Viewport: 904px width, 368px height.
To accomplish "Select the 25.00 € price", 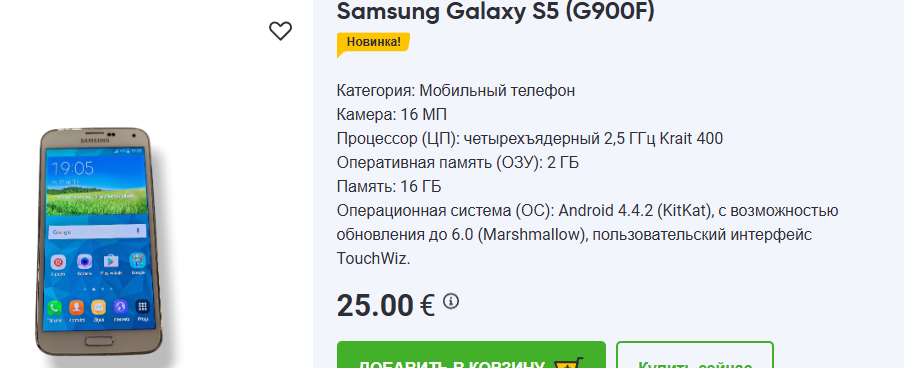I will (x=386, y=305).
